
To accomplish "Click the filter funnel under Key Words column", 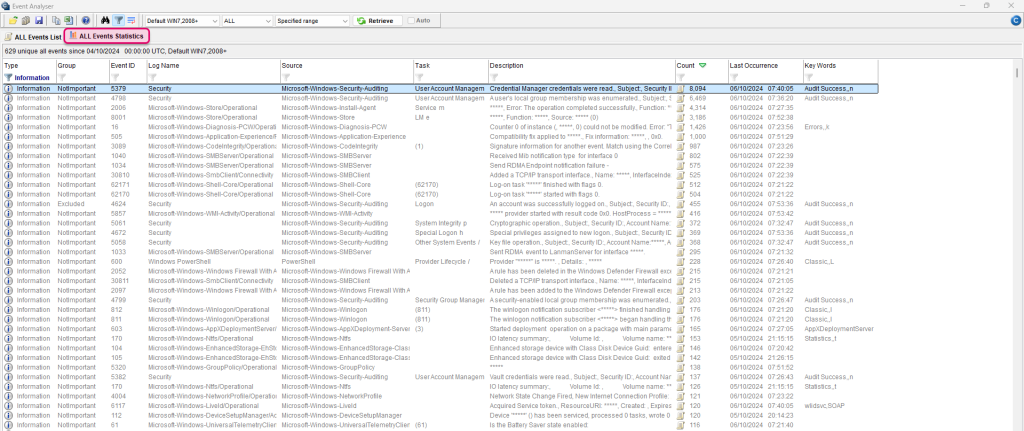I will (809, 78).
